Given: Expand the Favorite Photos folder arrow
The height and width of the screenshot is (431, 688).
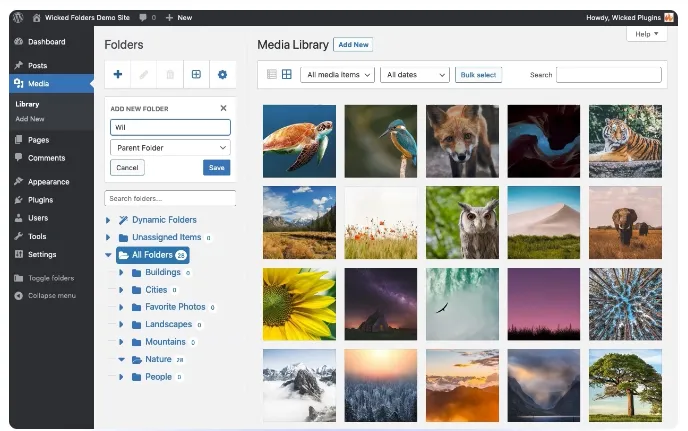Looking at the screenshot, I should (121, 307).
